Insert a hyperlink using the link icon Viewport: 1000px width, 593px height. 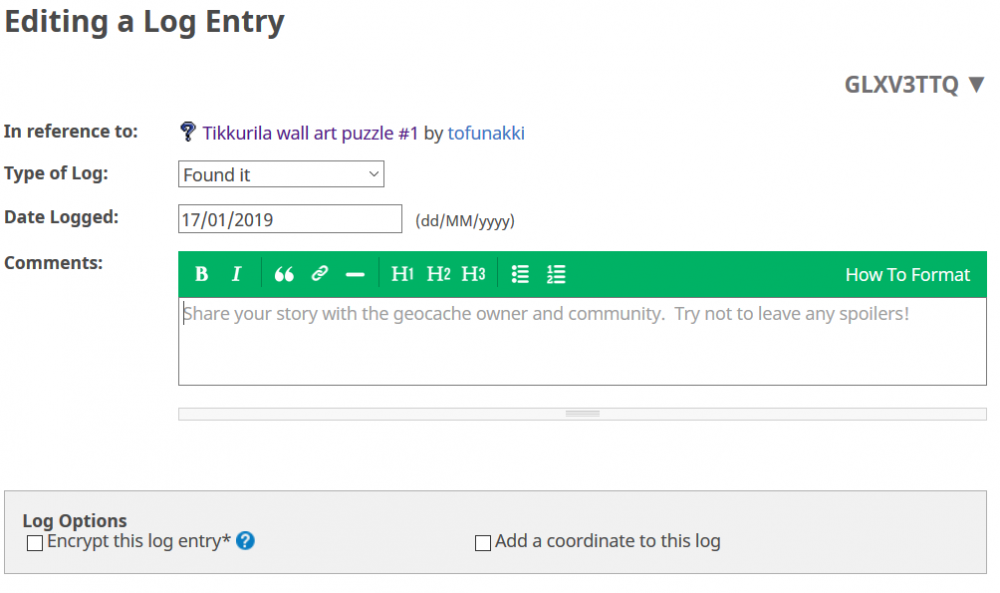pos(320,274)
